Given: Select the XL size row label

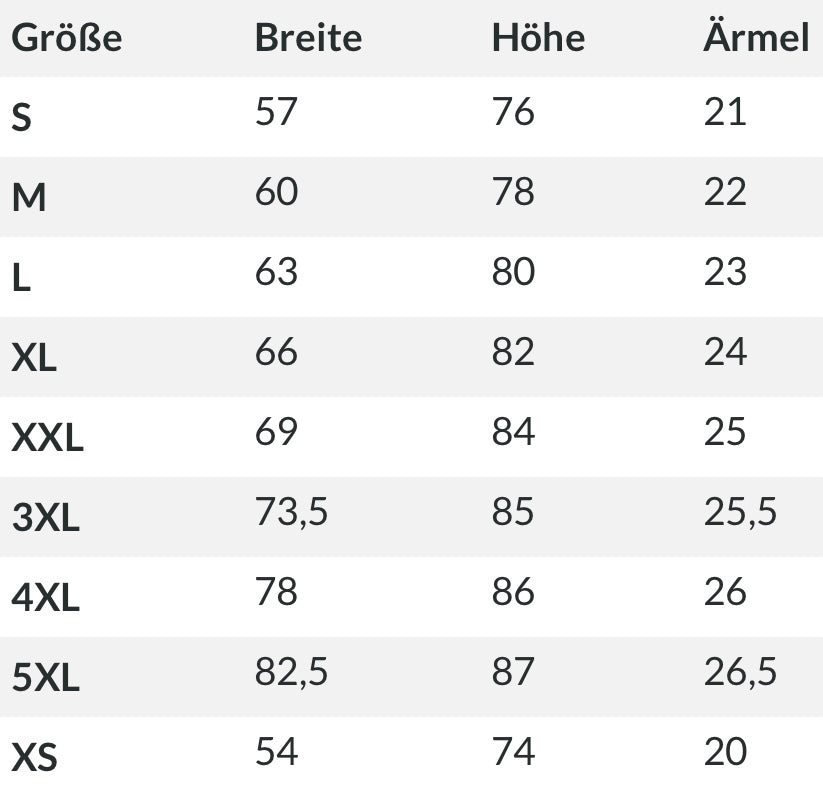Looking at the screenshot, I should pos(34,358).
